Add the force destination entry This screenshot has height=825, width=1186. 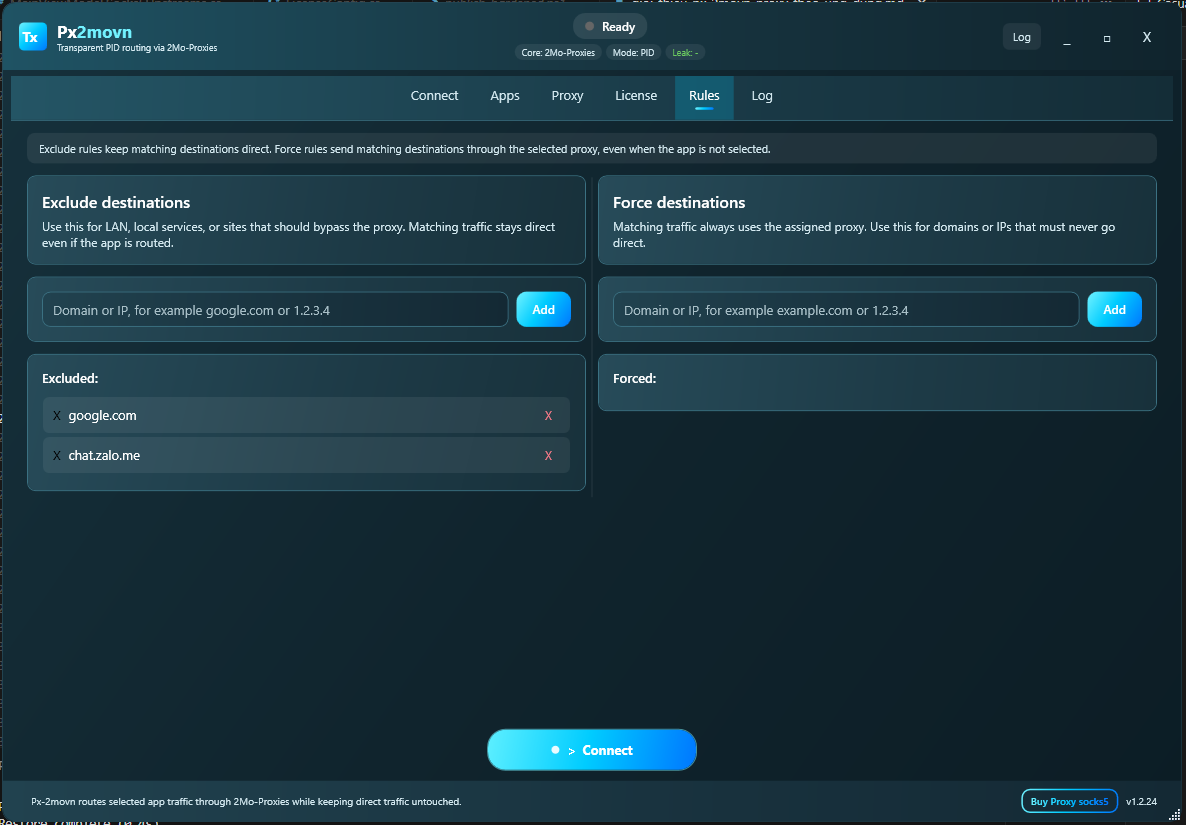pyautogui.click(x=1114, y=309)
